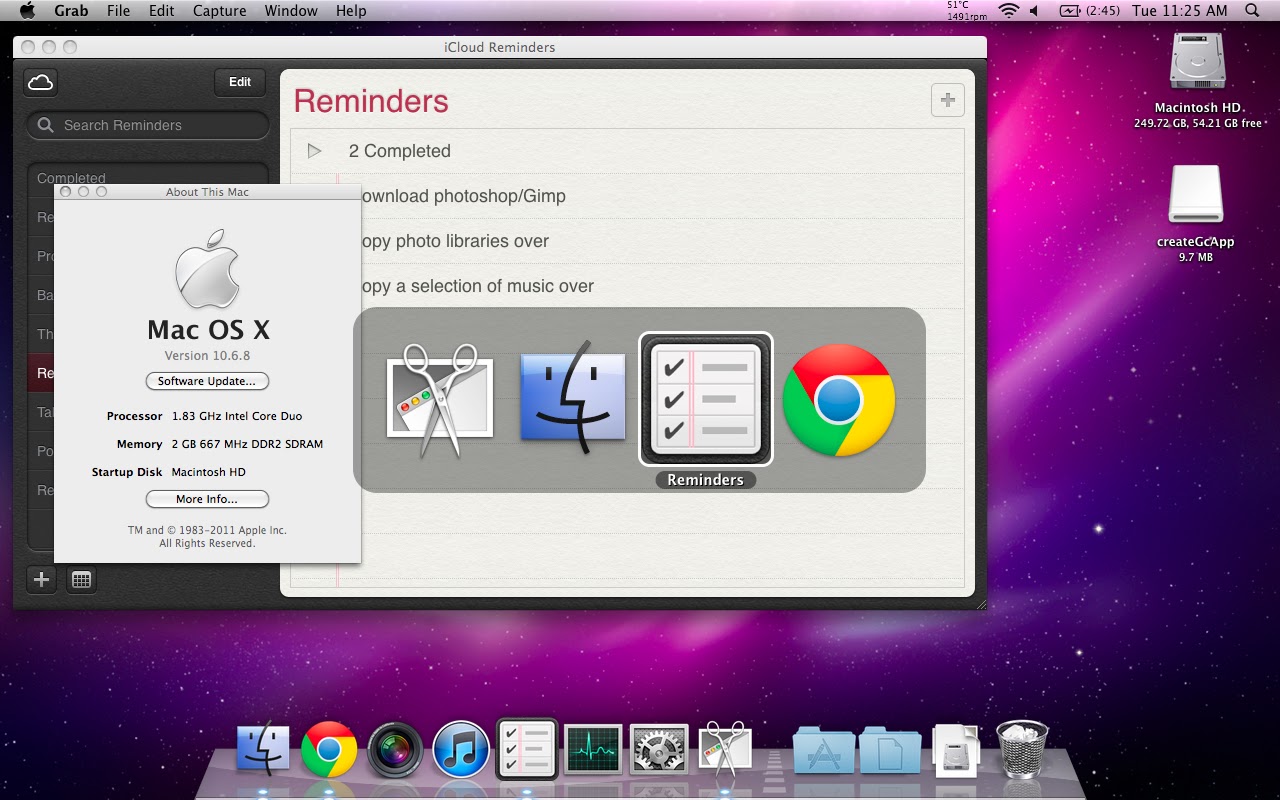
Task: Open the Window menu
Action: [x=291, y=11]
